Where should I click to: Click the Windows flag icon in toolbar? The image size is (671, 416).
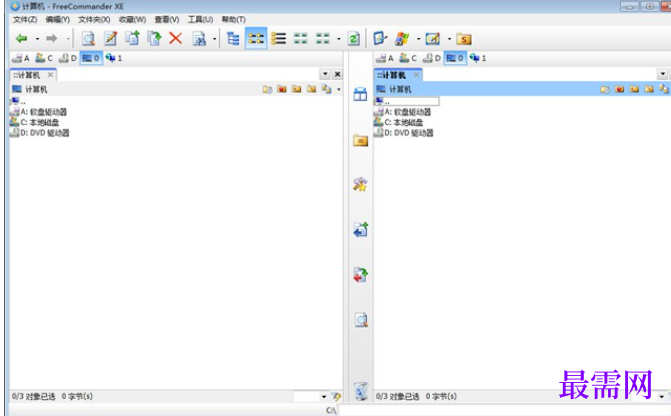click(x=402, y=39)
